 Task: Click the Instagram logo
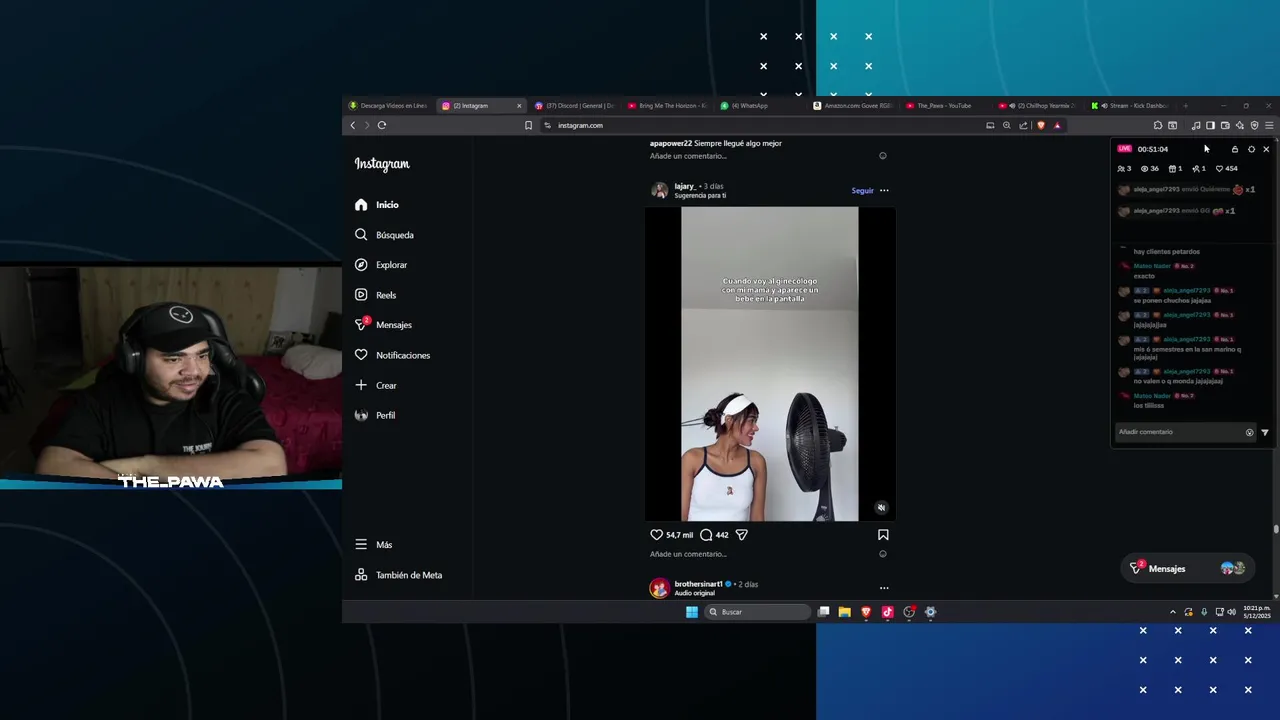[x=382, y=164]
